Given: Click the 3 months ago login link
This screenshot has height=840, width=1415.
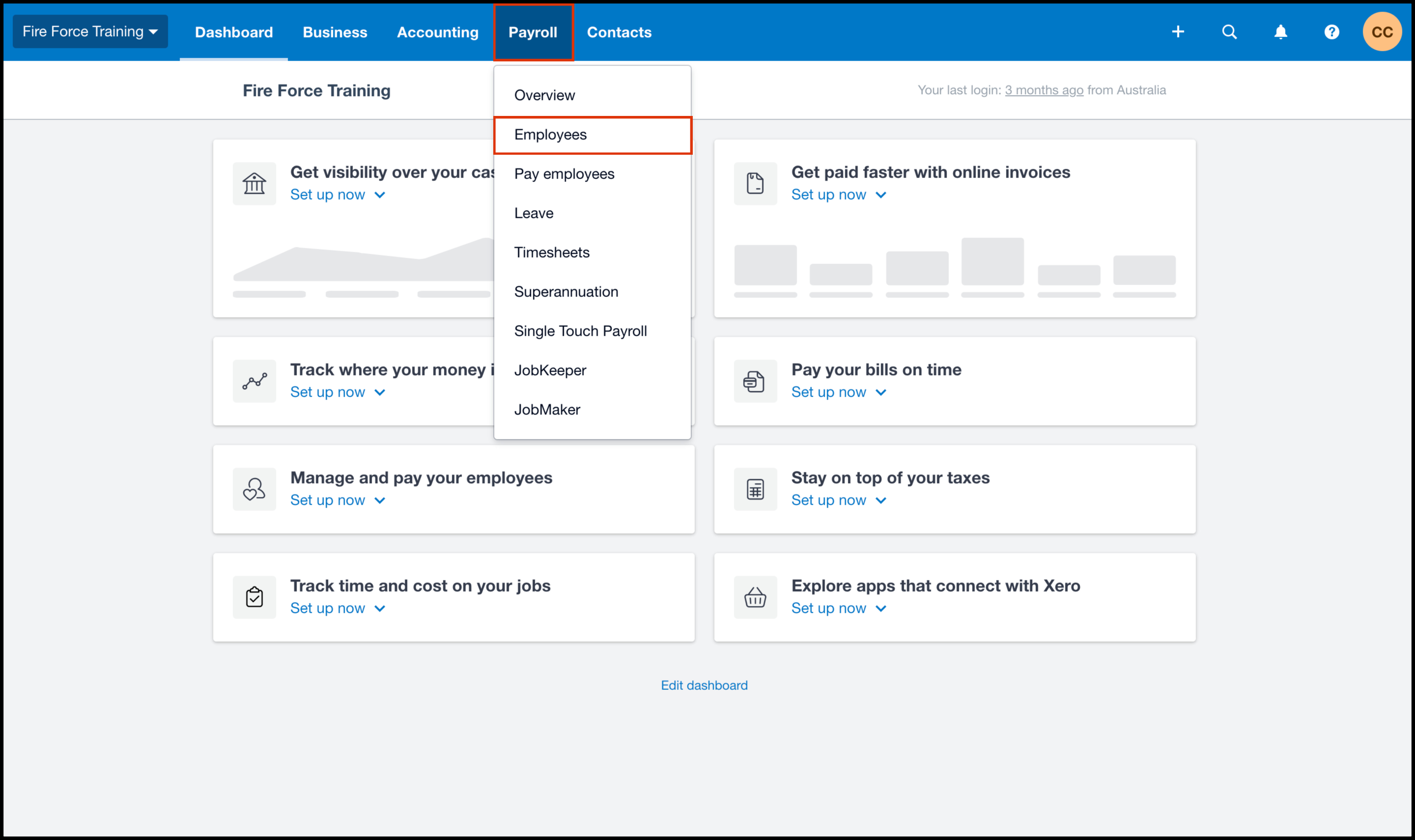Looking at the screenshot, I should [1044, 90].
